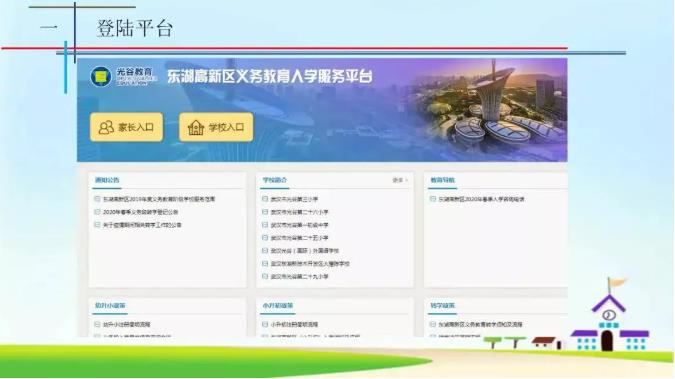
Task: Select the 学校简介 panel heading
Action: [x=275, y=180]
